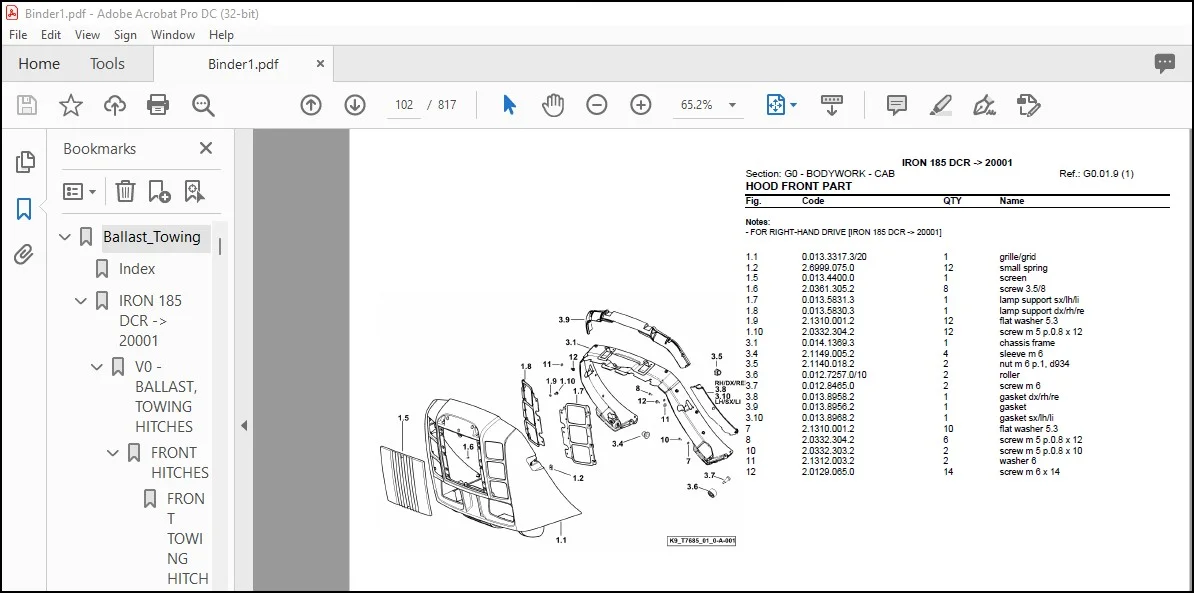Select FRONT HITCHES bookmark
The height and width of the screenshot is (593, 1194).
[180, 463]
